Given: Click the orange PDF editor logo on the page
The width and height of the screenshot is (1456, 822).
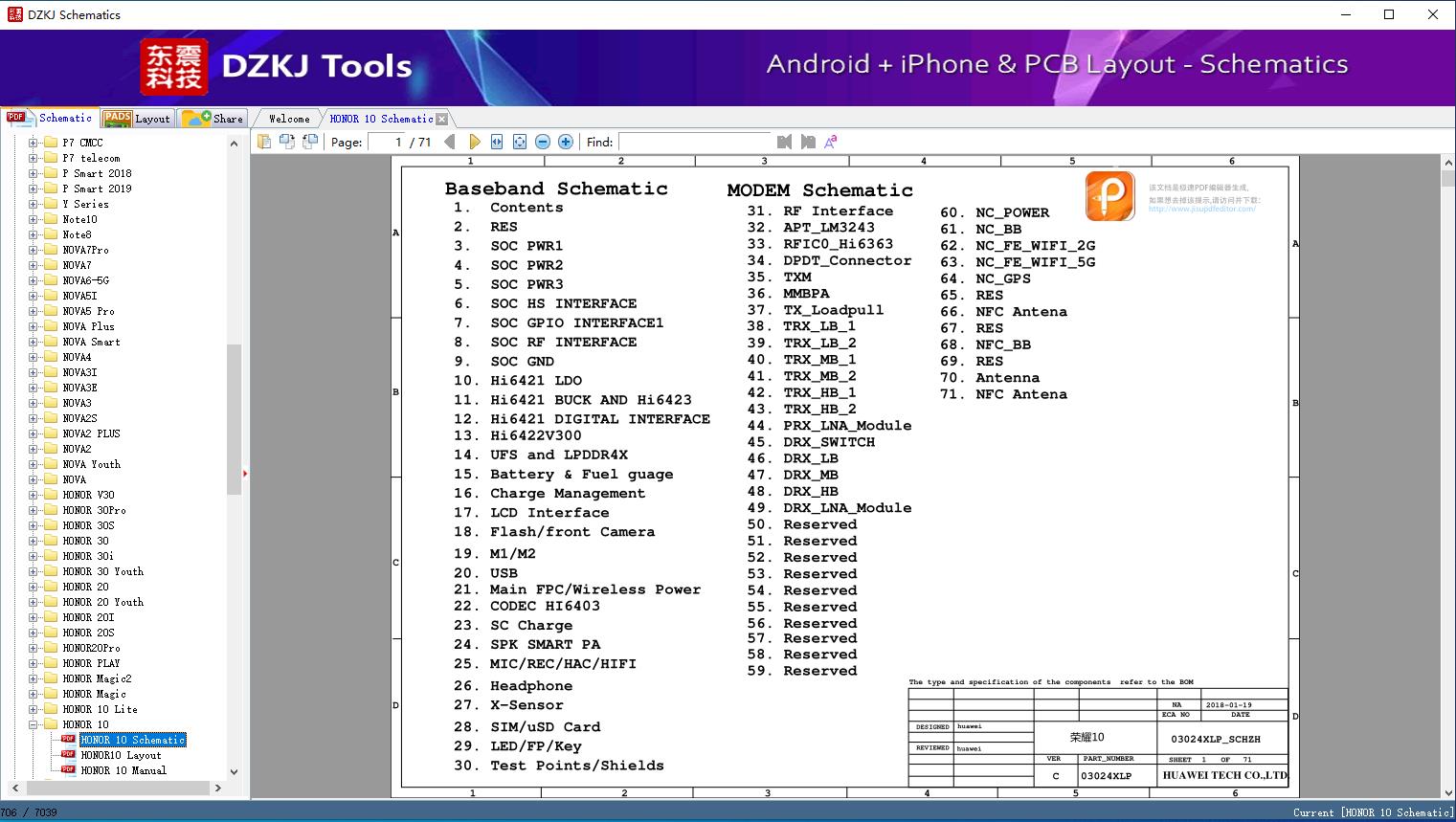Looking at the screenshot, I should pyautogui.click(x=1110, y=196).
